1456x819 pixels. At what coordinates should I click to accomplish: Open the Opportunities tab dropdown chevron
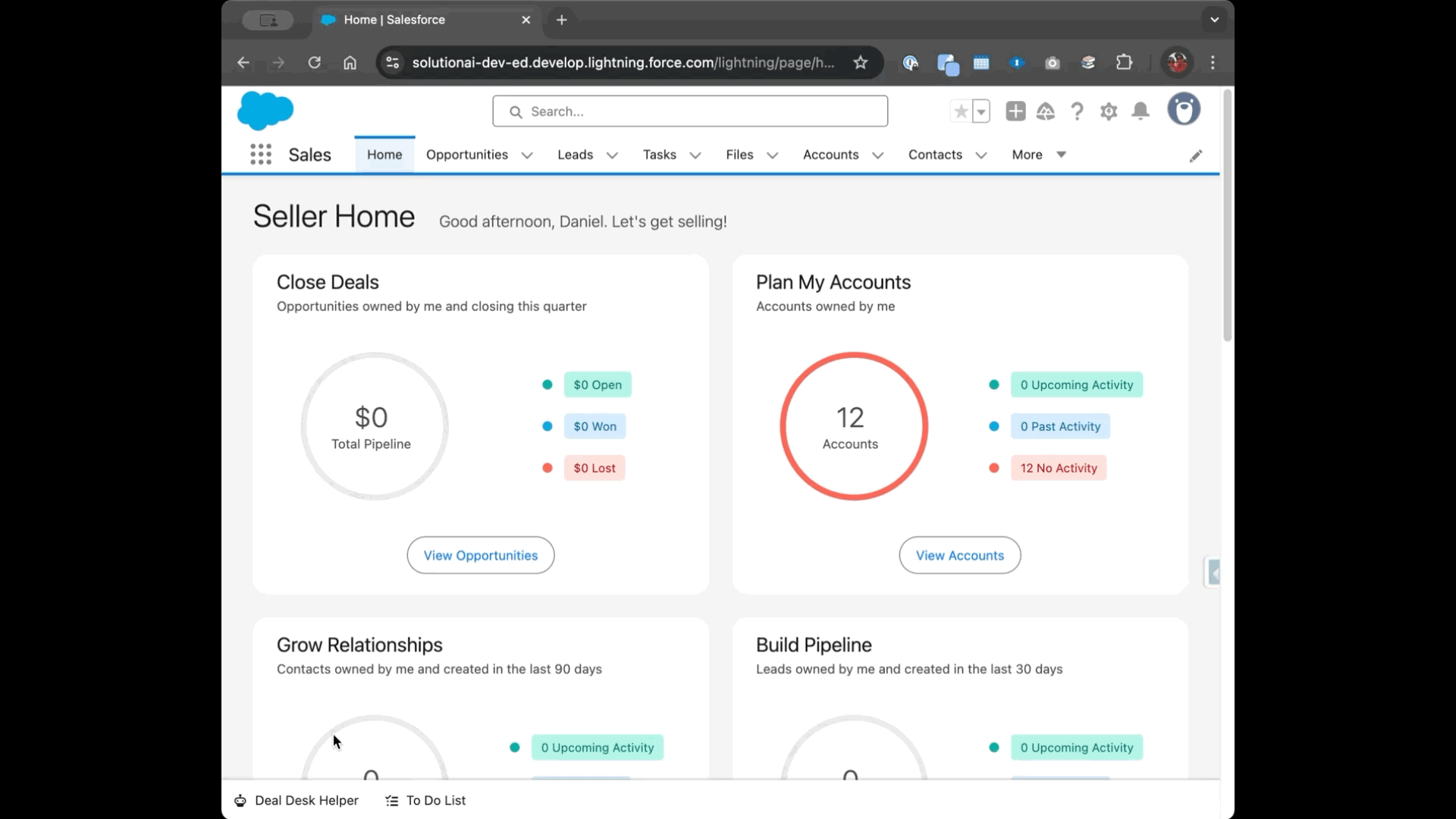point(527,155)
